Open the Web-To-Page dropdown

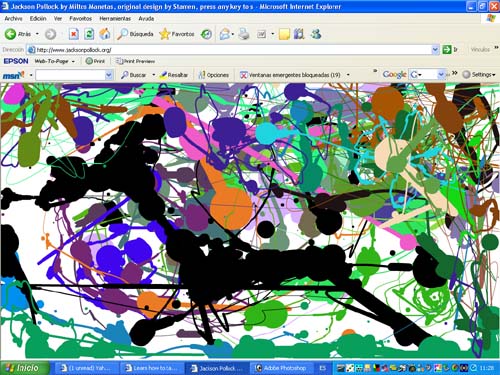(x=55, y=61)
